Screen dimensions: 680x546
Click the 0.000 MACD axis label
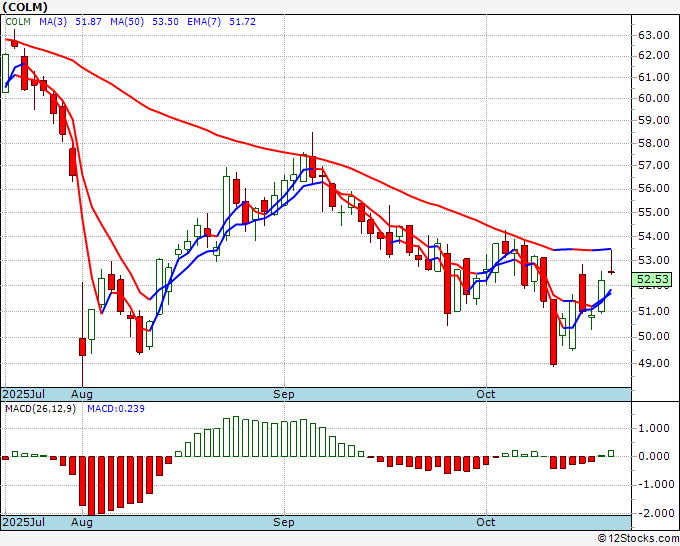pos(654,456)
